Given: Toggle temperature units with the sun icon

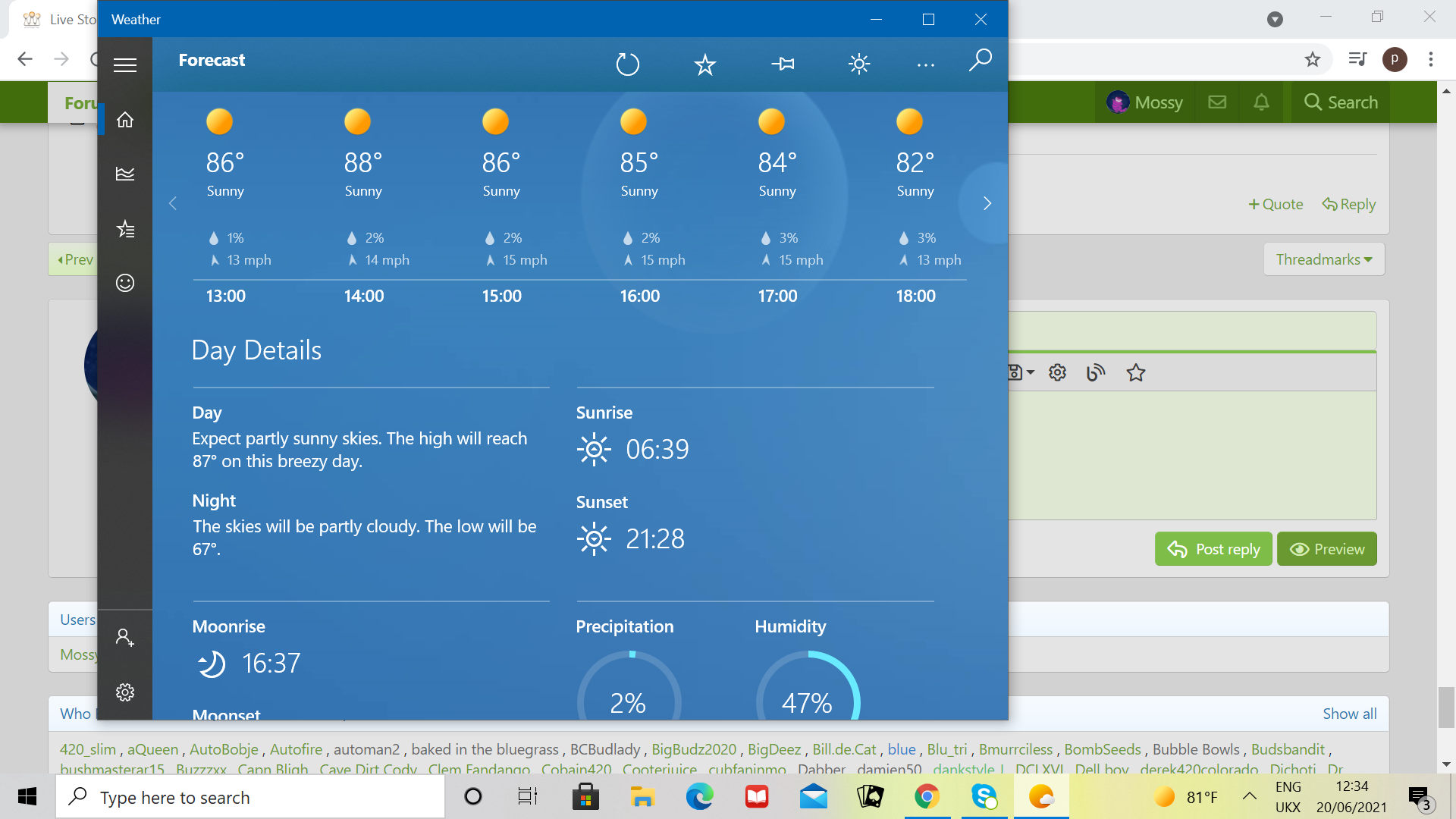Looking at the screenshot, I should (859, 64).
